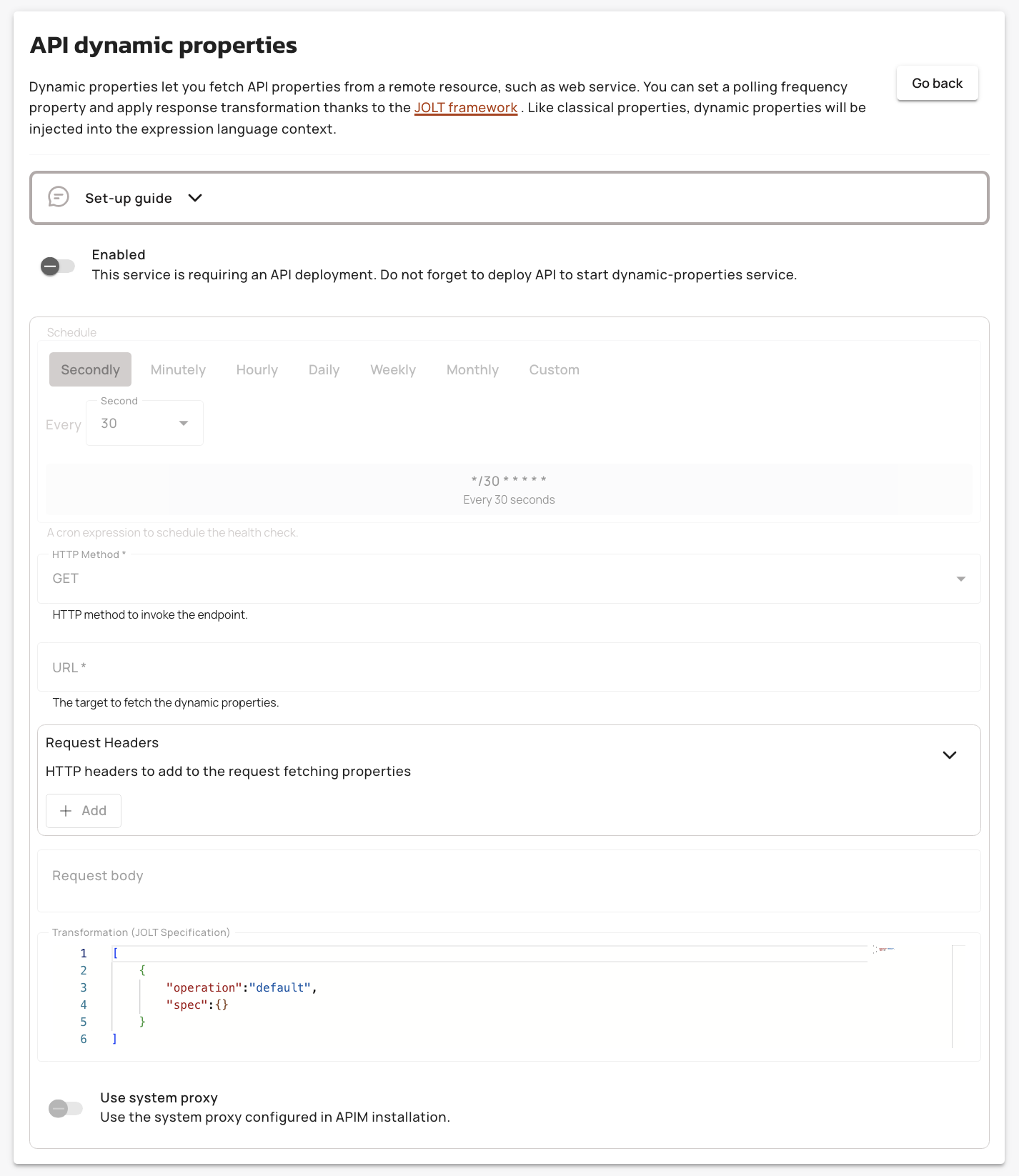Switch to the Hourly schedule tab
1019x1176 pixels.
click(x=257, y=369)
